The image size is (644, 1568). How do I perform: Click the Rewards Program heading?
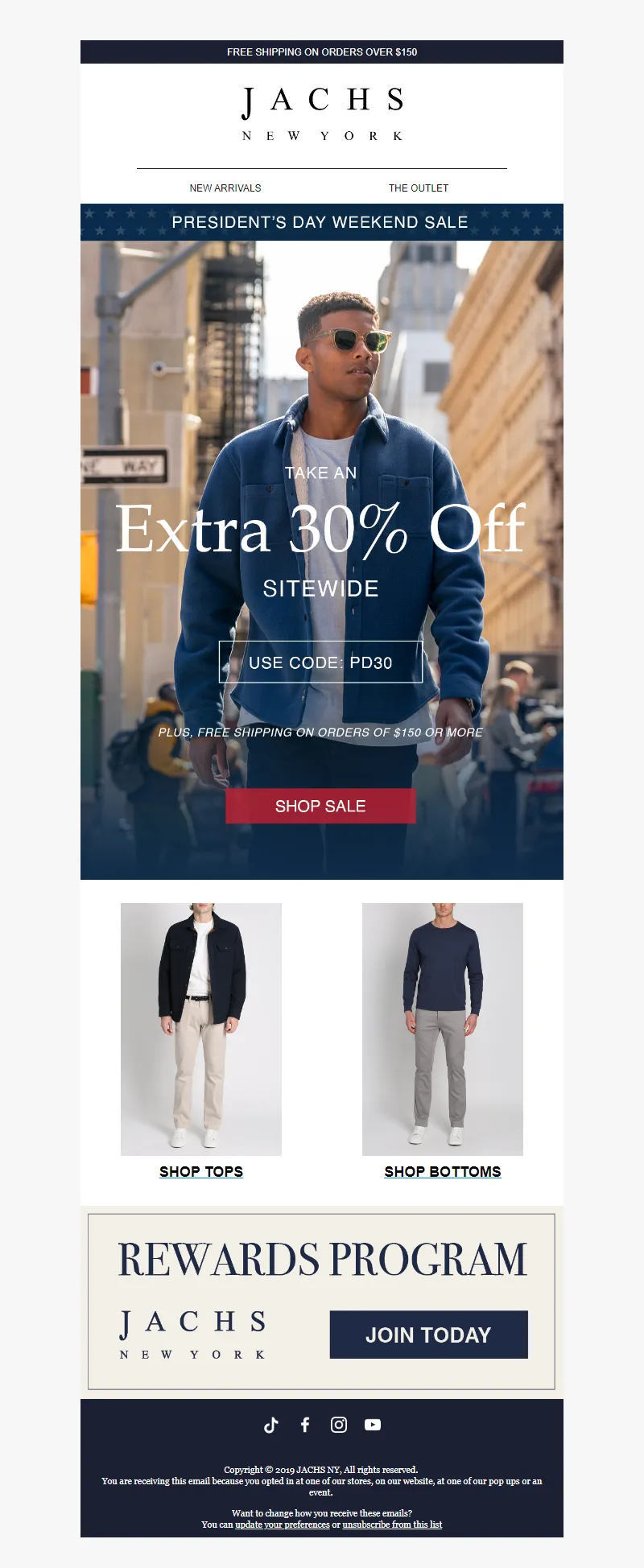pos(322,1260)
